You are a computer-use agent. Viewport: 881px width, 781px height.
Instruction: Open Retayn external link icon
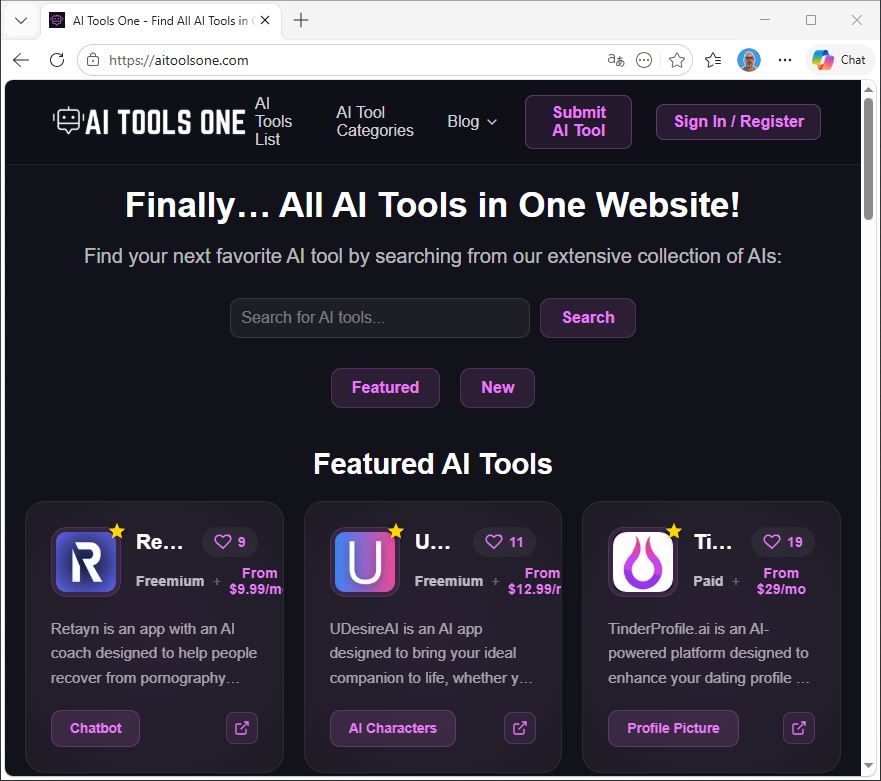[242, 728]
